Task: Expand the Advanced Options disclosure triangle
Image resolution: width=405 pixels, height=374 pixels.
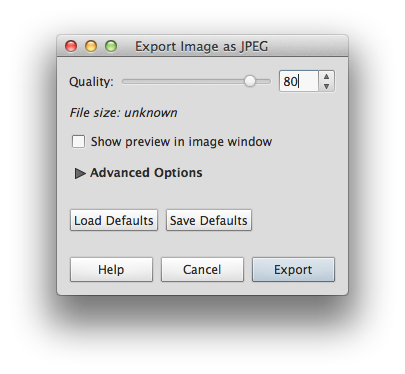Action: tap(80, 173)
